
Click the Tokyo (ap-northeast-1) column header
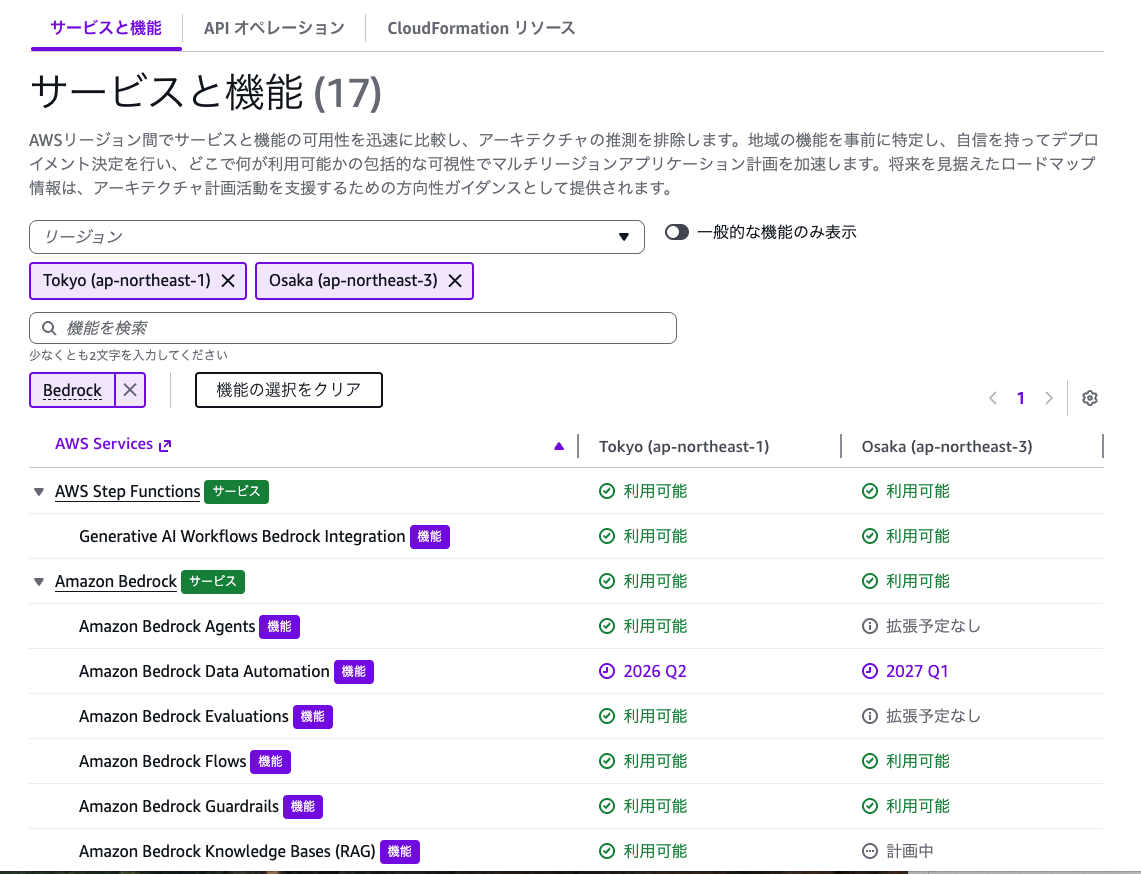[684, 446]
